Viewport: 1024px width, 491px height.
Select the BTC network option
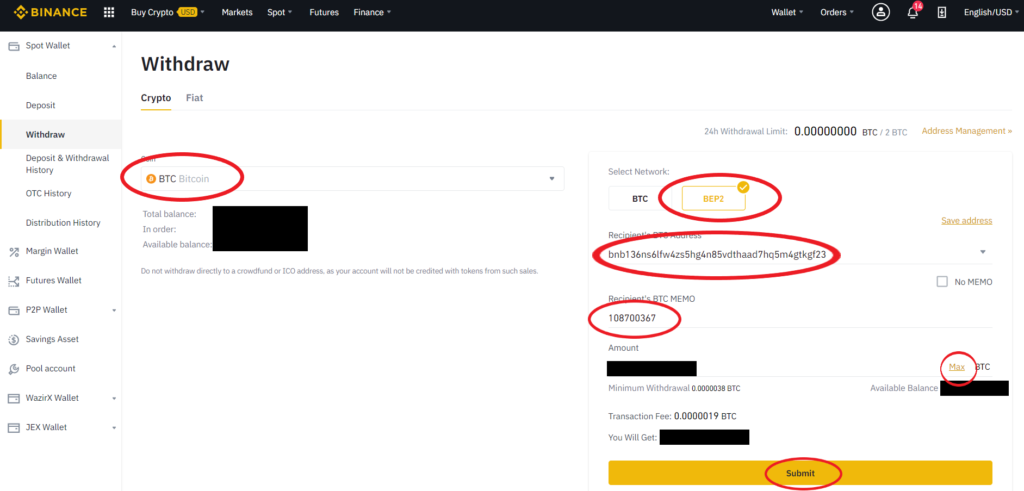point(640,198)
